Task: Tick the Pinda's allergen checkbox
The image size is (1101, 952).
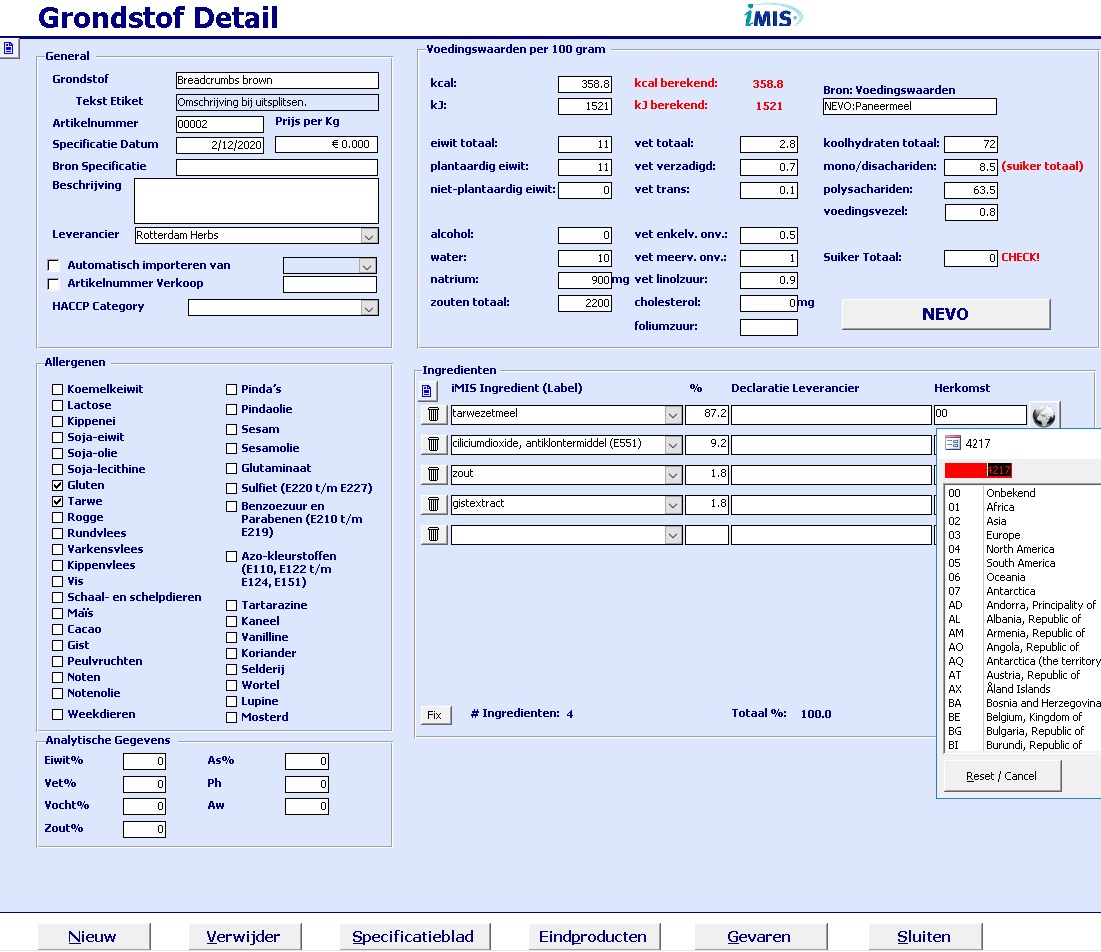Action: tap(231, 389)
